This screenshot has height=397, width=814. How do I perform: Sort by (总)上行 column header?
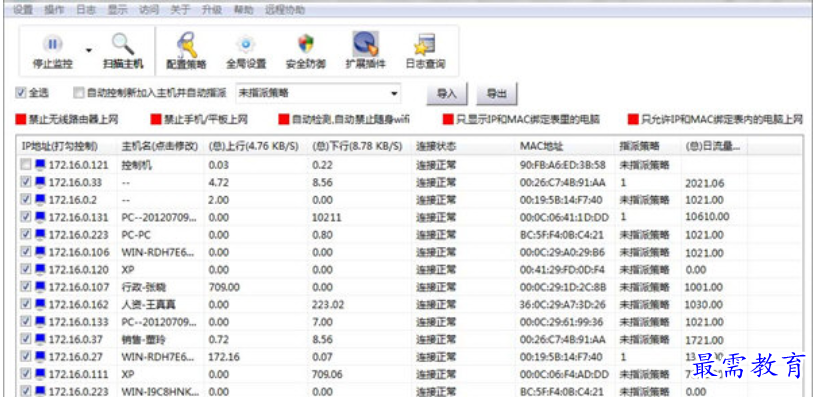pyautogui.click(x=255, y=146)
